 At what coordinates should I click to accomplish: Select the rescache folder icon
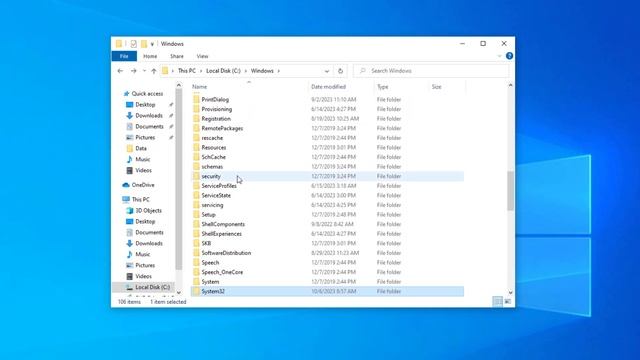tap(196, 138)
